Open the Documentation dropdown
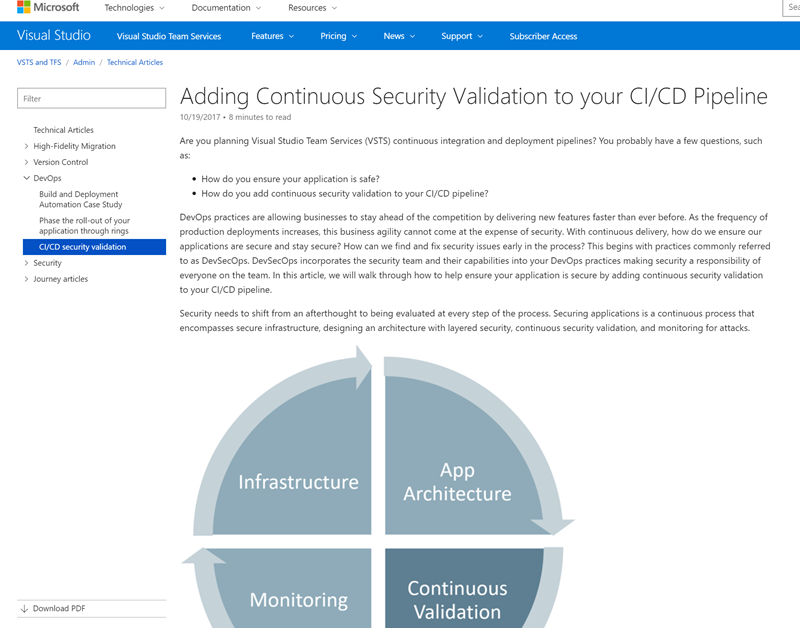 pos(222,10)
